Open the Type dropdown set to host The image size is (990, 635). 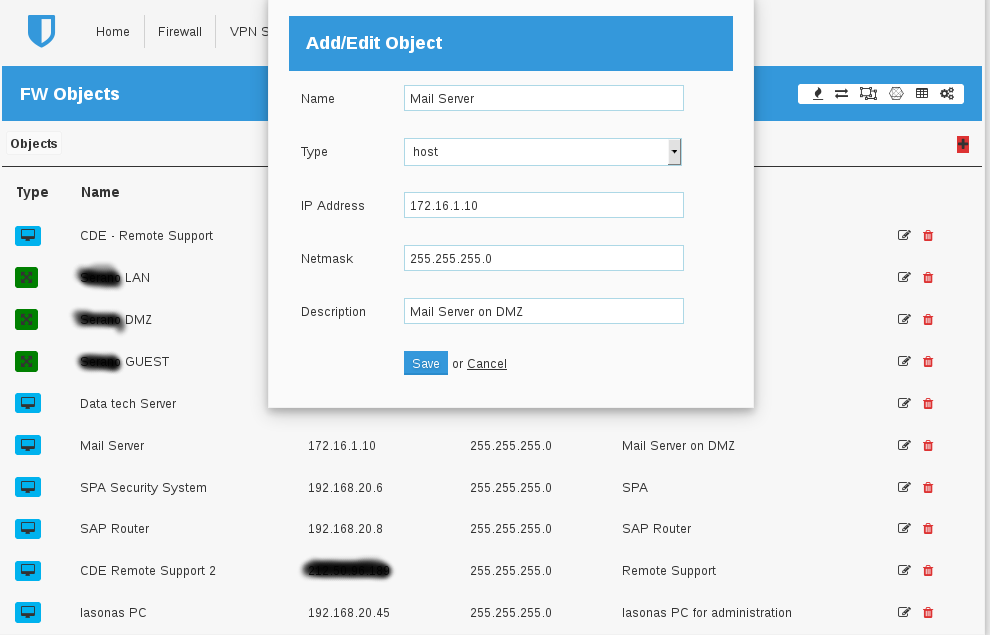(543, 152)
